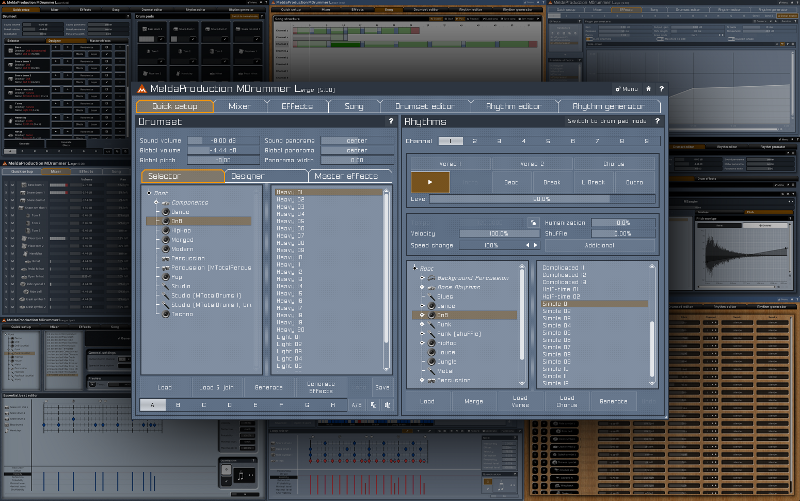Select preset slot B
800x501 pixels.
178,405
